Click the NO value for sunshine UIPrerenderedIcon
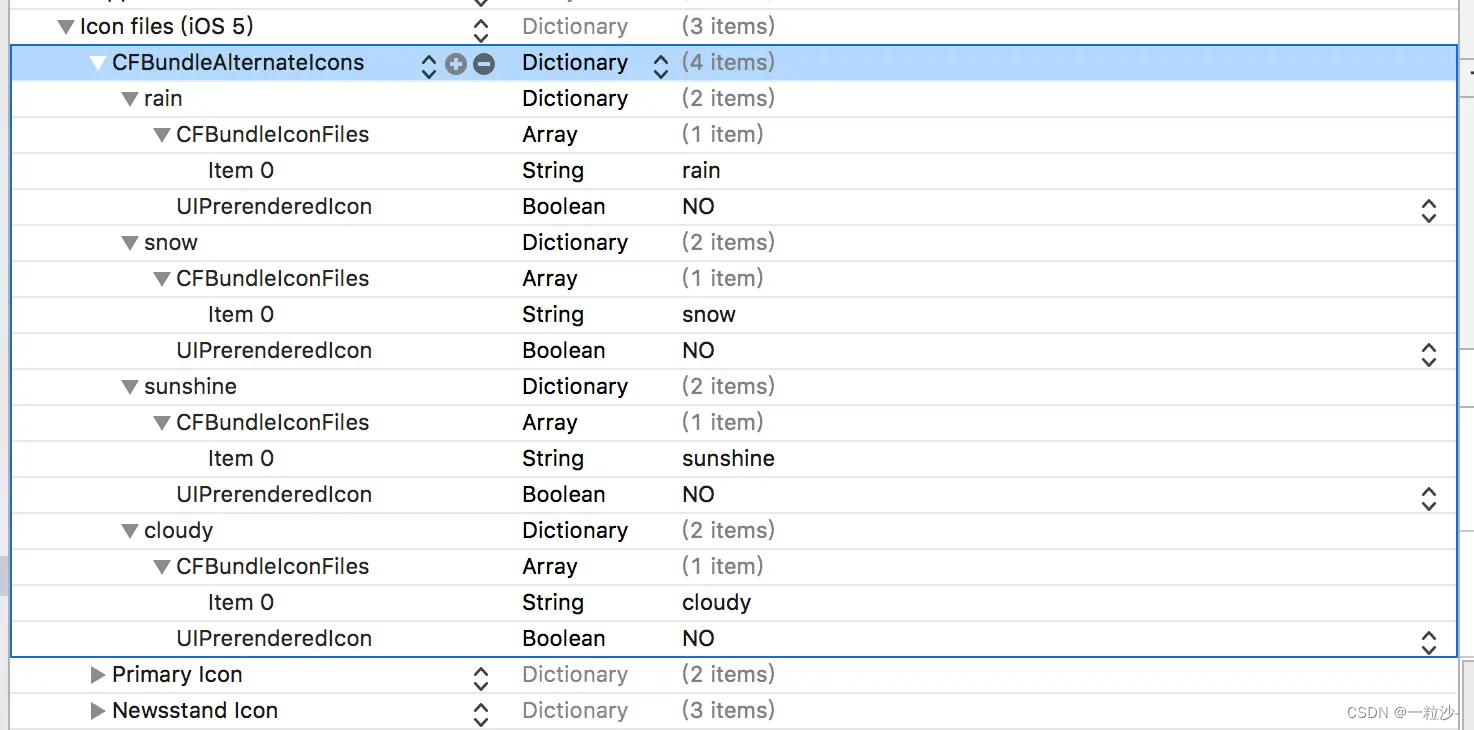This screenshot has height=730, width=1474. tap(698, 495)
